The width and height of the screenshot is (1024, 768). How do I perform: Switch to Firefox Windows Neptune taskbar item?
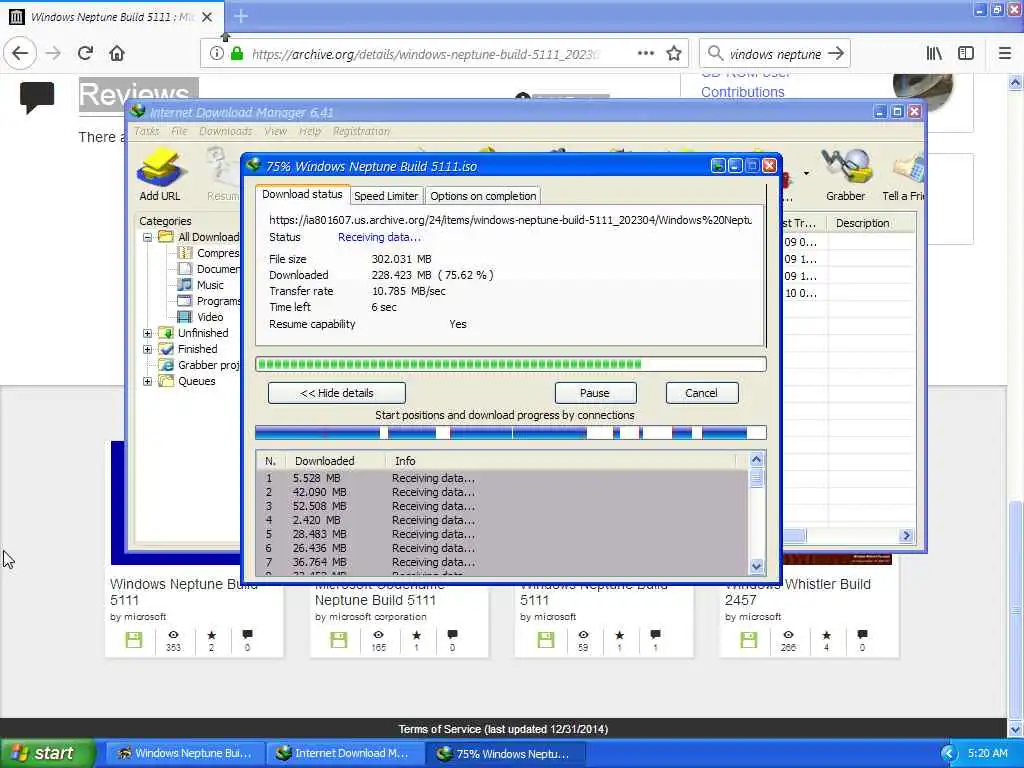[x=185, y=754]
